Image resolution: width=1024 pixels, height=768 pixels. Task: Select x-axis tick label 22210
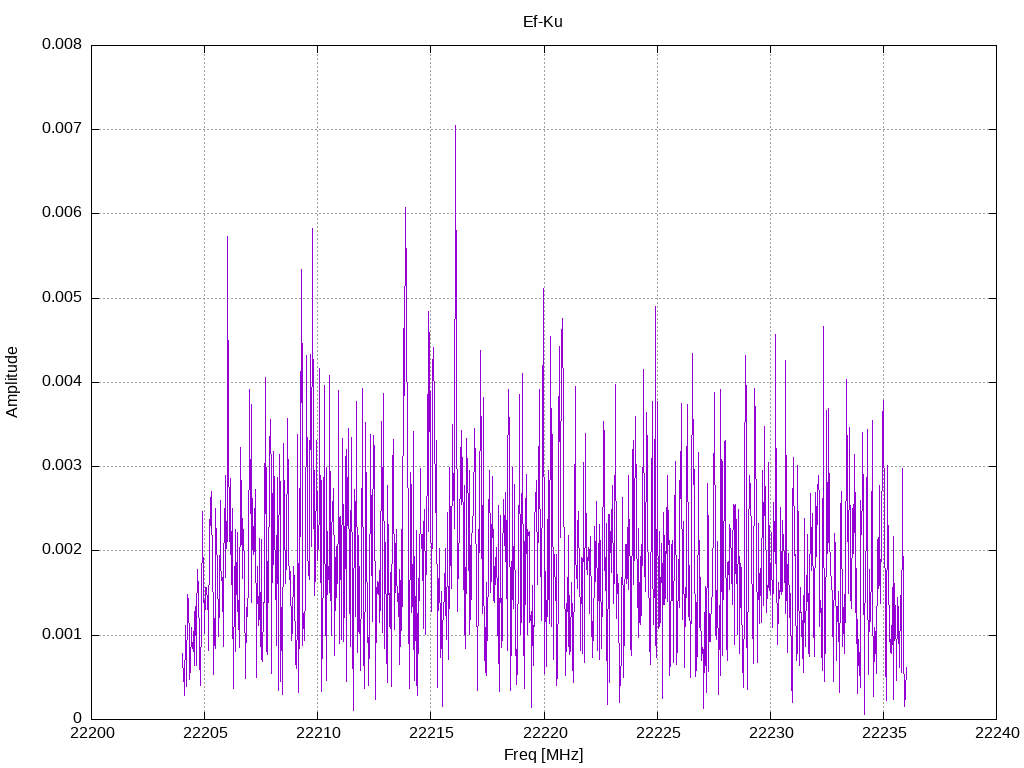click(317, 733)
